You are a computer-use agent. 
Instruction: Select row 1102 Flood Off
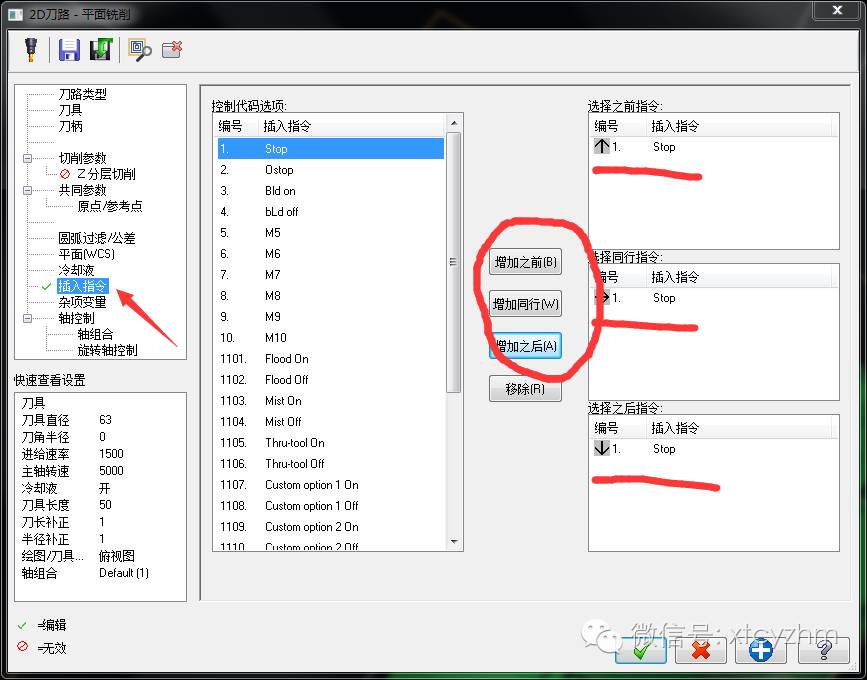[x=331, y=380]
